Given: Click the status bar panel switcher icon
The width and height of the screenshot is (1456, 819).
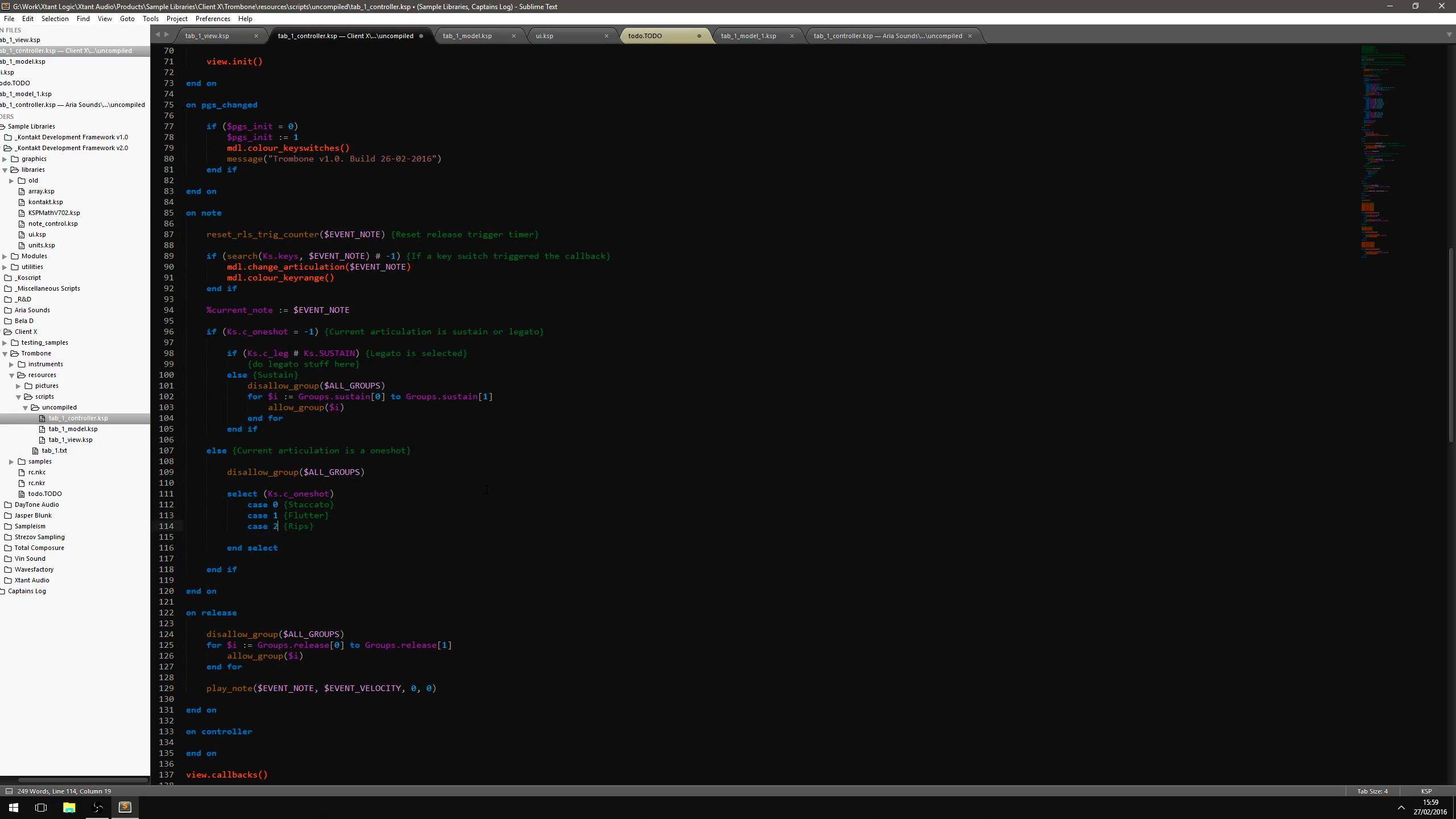Looking at the screenshot, I should tap(9, 792).
